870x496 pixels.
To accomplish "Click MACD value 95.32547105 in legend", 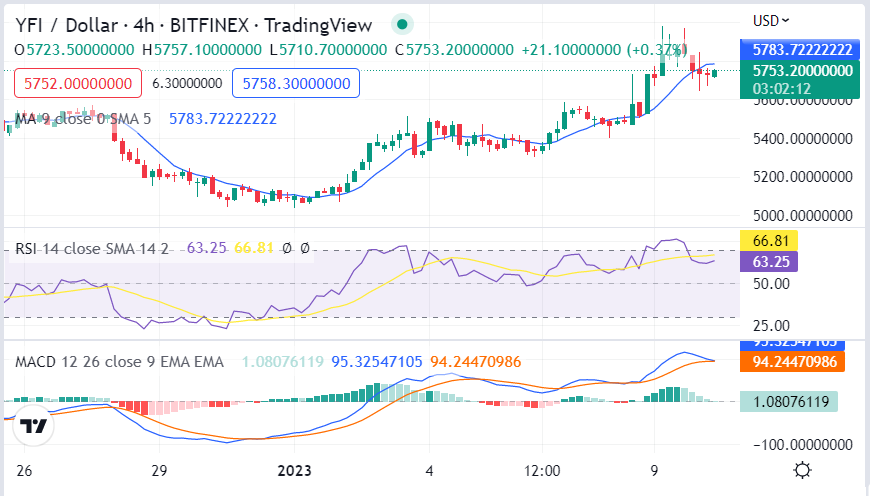I will (377, 362).
